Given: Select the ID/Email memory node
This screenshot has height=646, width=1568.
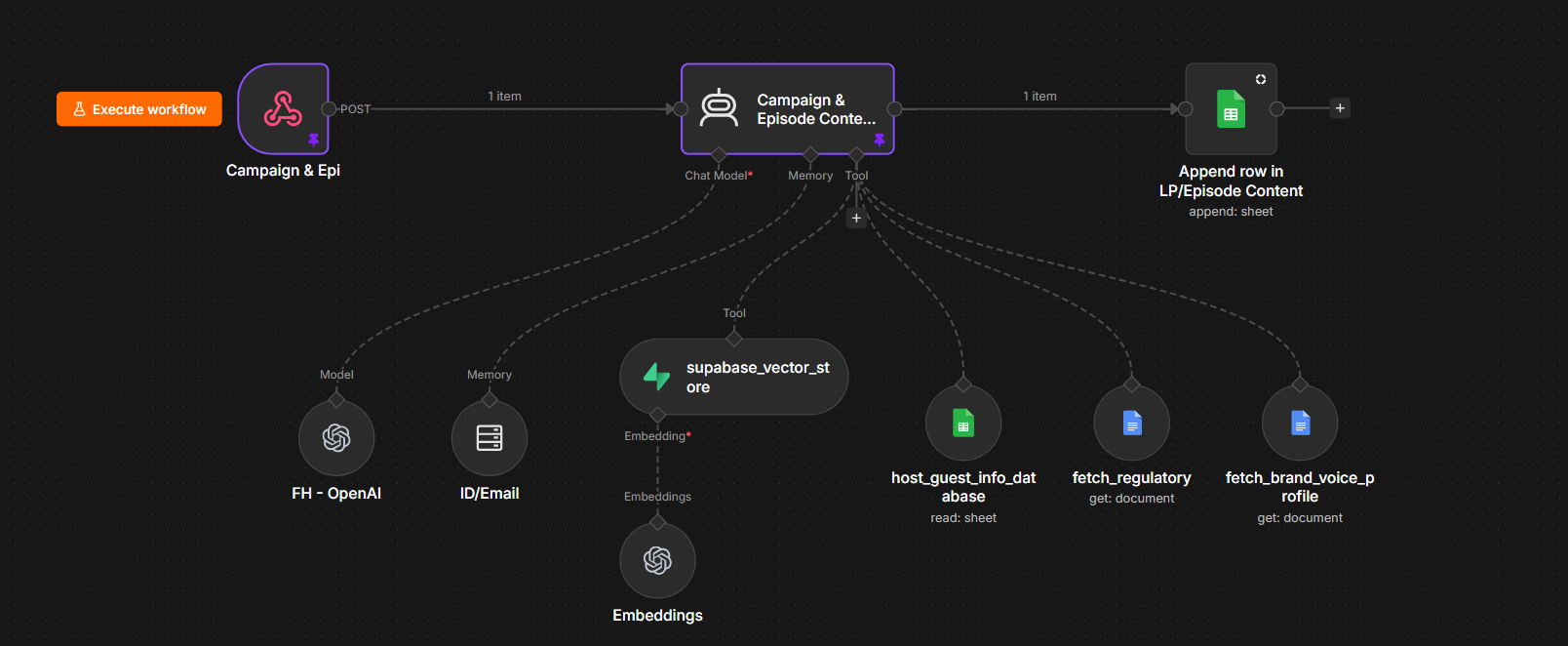Looking at the screenshot, I should click(490, 438).
